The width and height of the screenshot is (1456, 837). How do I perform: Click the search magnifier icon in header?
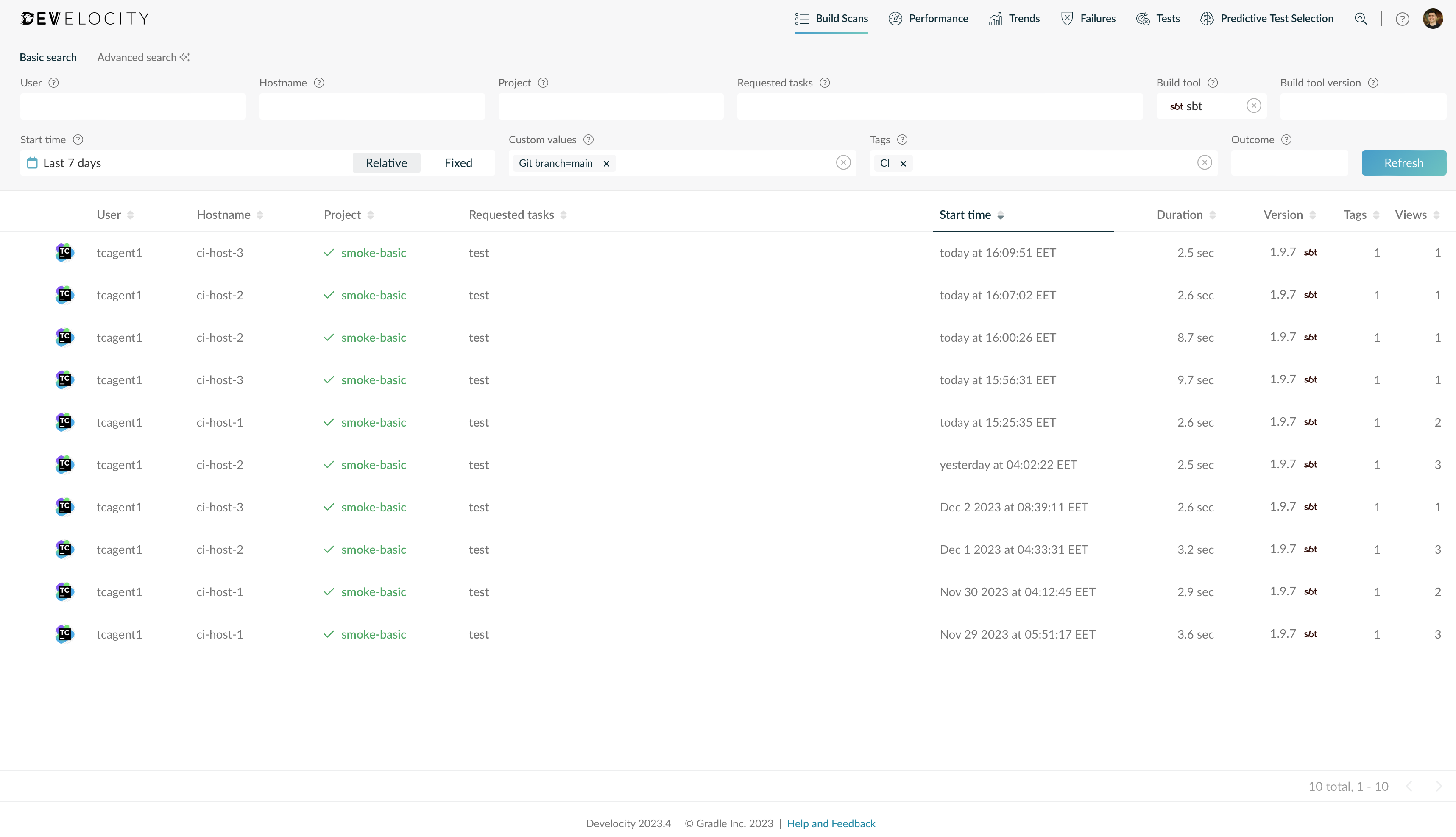click(1361, 19)
